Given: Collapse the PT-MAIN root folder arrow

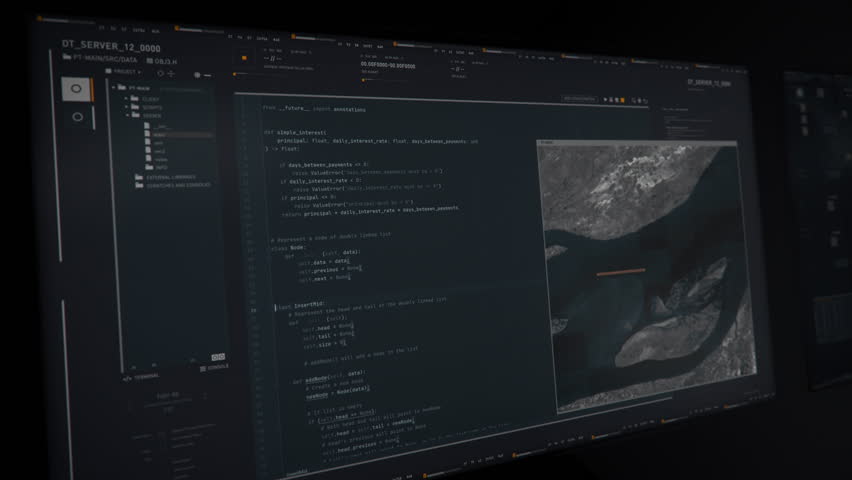Looking at the screenshot, I should (113, 87).
